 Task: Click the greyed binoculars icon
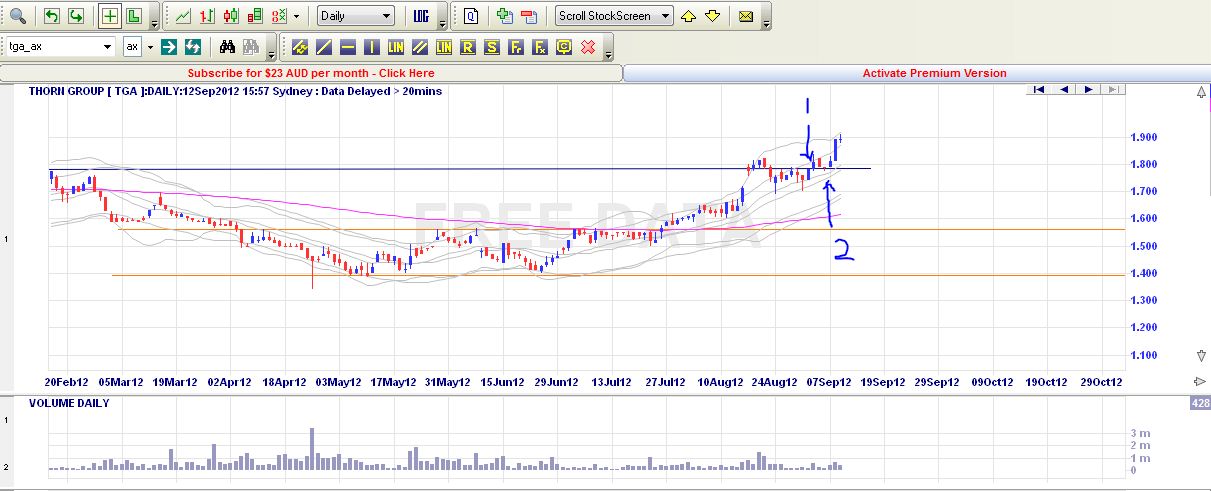point(251,46)
